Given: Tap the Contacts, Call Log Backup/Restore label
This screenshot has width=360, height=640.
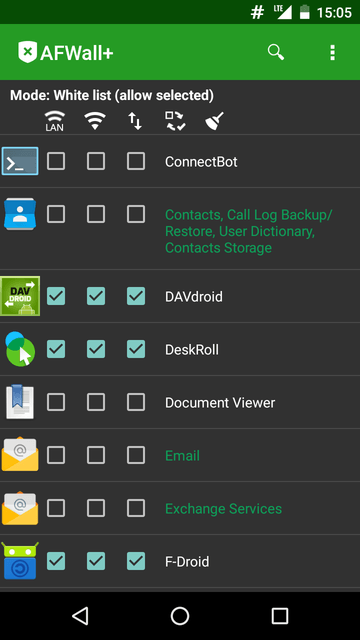Looking at the screenshot, I should pos(249,231).
